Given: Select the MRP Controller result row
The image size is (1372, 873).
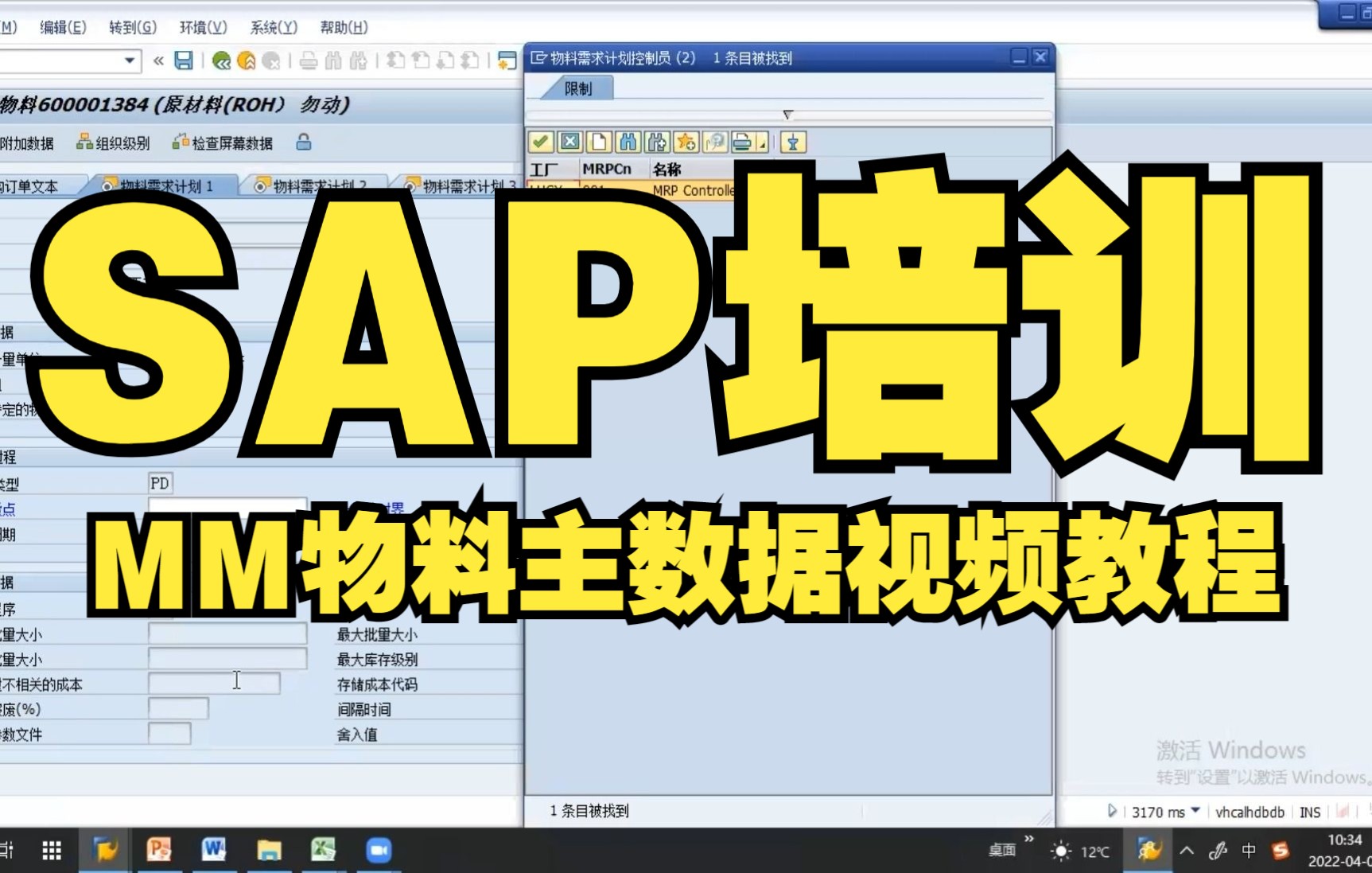Looking at the screenshot, I should (x=632, y=189).
